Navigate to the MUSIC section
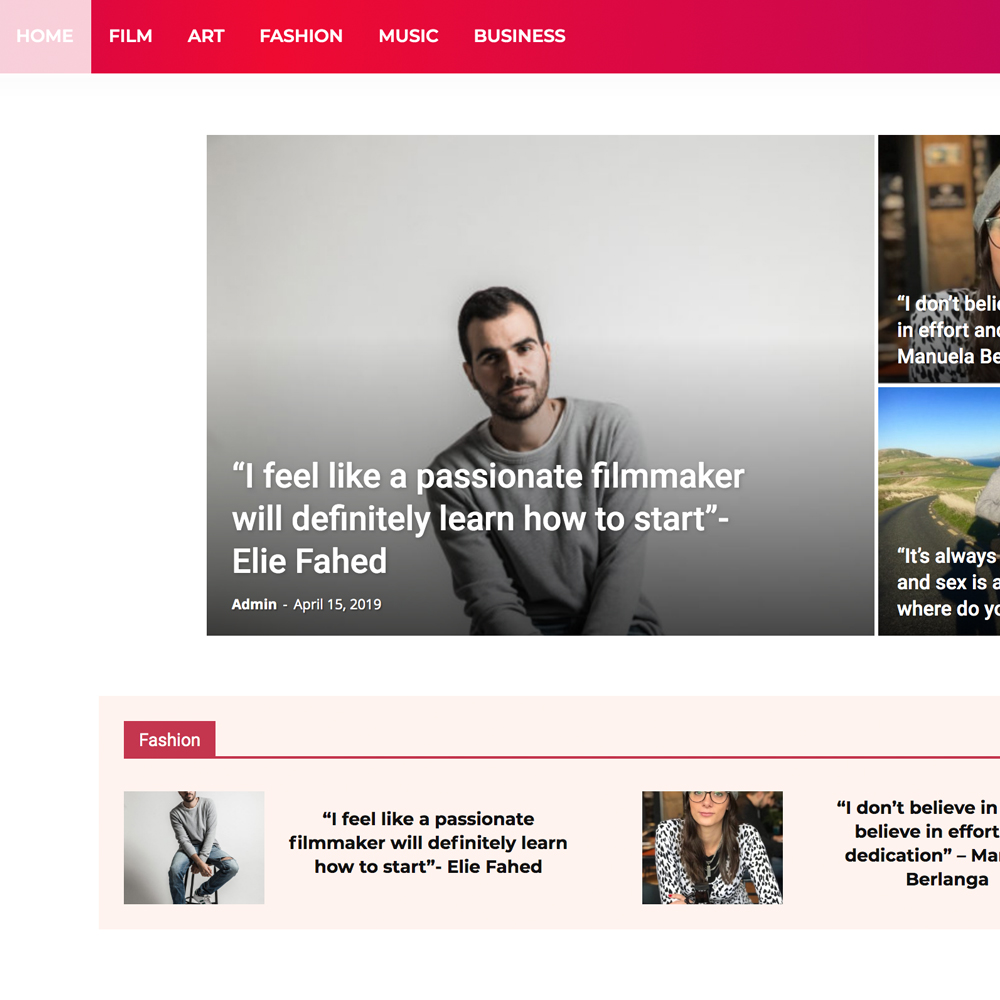 point(408,36)
